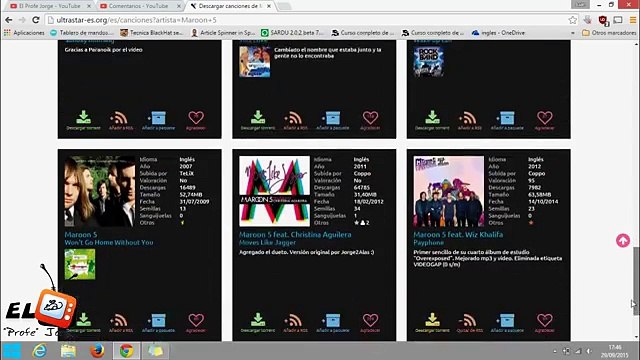Download torrent in the 'Cambiado el nombre' card
Viewport: 640px width, 360px height.
[x=258, y=120]
